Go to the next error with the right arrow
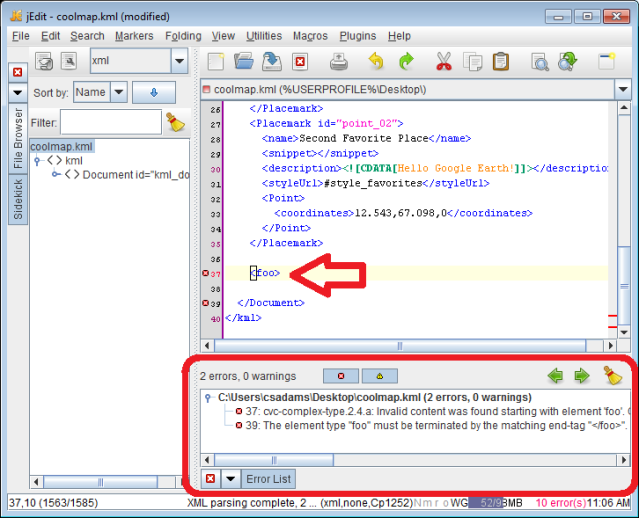 [582, 375]
